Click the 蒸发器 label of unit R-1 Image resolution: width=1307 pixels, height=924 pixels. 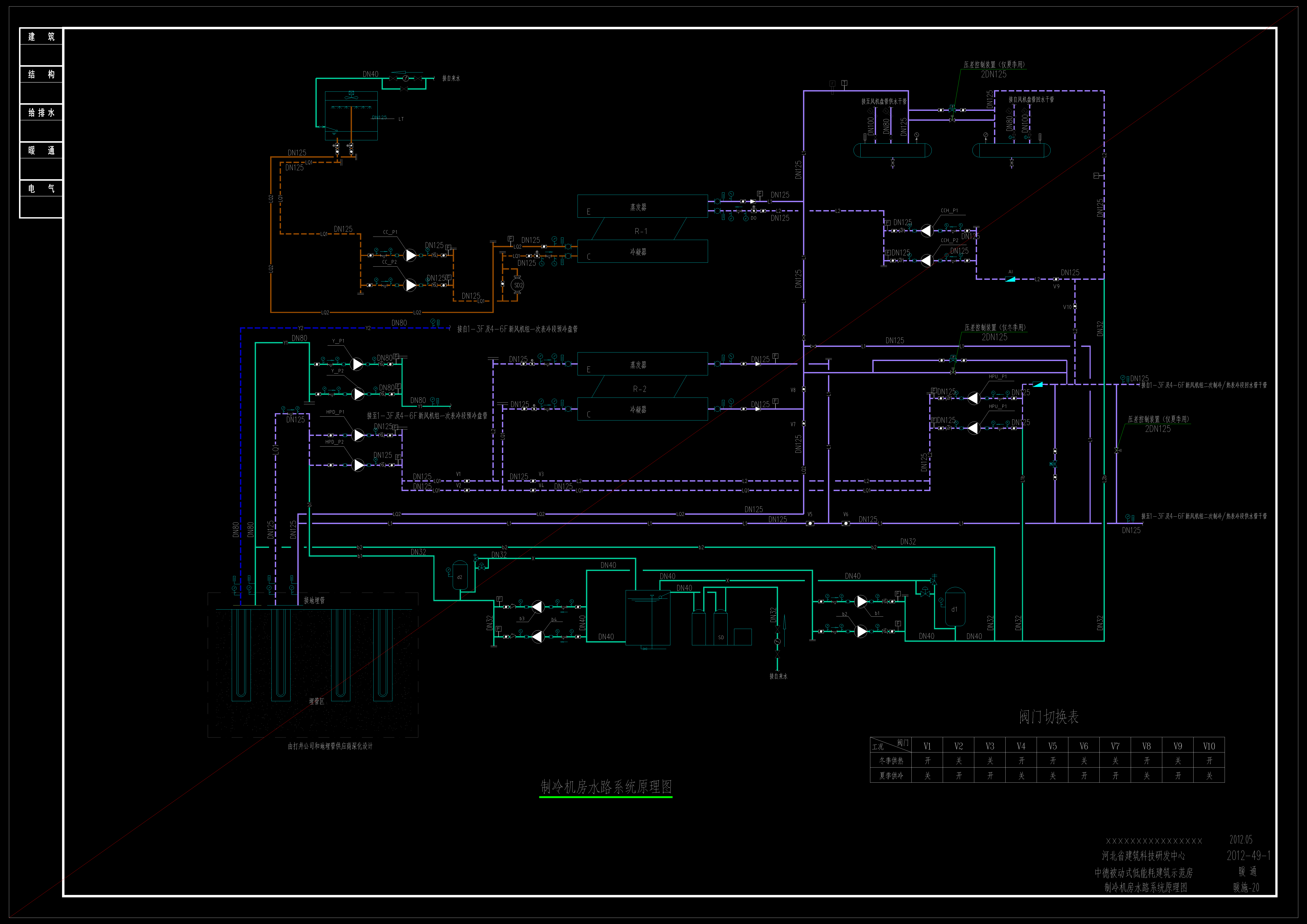[x=638, y=207]
